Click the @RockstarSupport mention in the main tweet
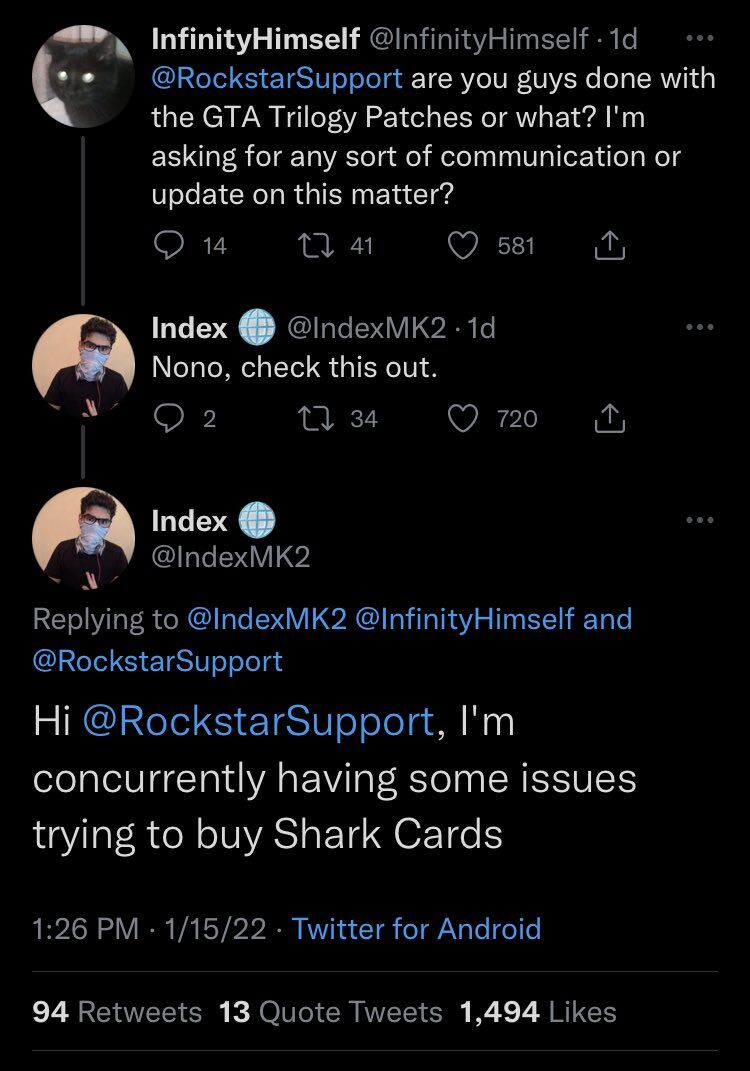This screenshot has width=750, height=1071. pos(258,723)
